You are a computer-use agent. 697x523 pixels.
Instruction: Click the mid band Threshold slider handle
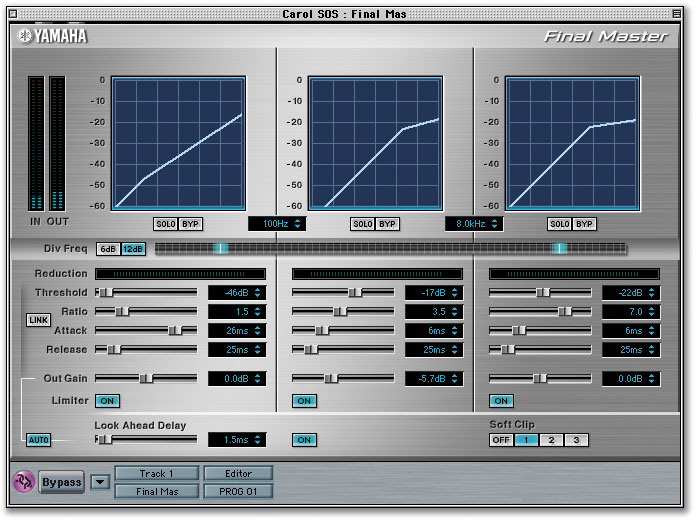355,292
